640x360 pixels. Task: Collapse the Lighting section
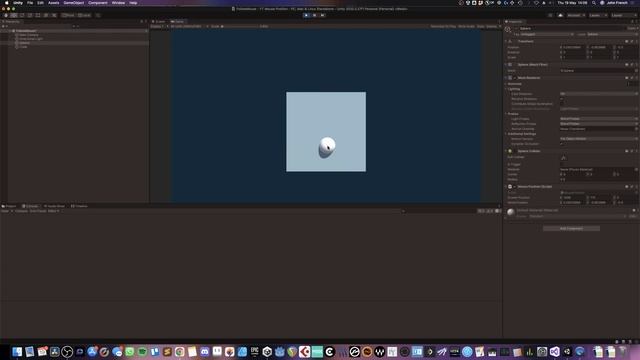[506, 89]
